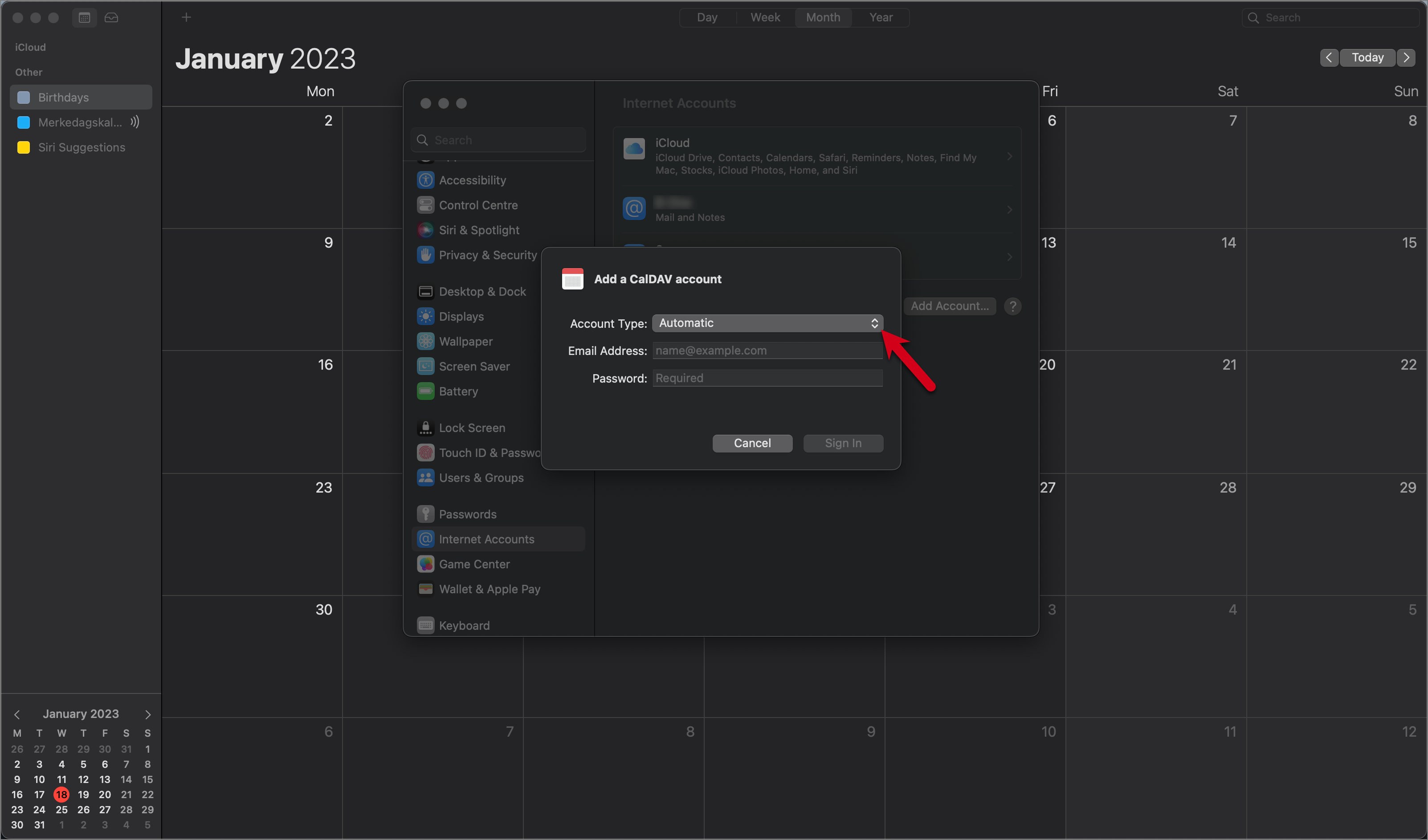Click the help question mark button
Screen dimensions: 1428x840
(1012, 306)
